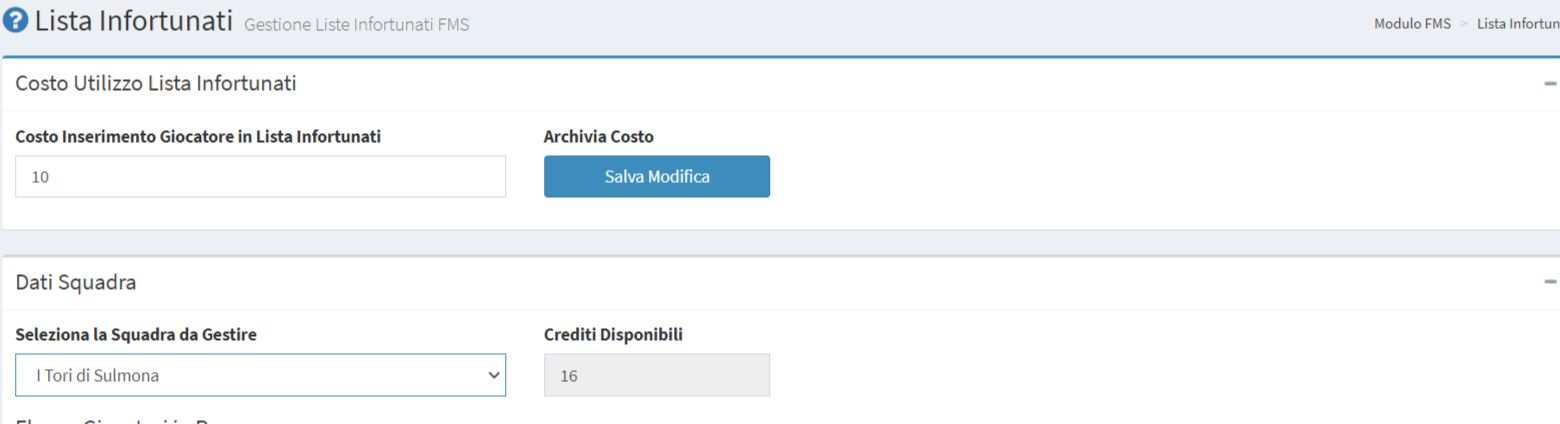Click the Costo Utilizzo Lista Infortunati header text
The image size is (1560, 424).
[x=156, y=84]
